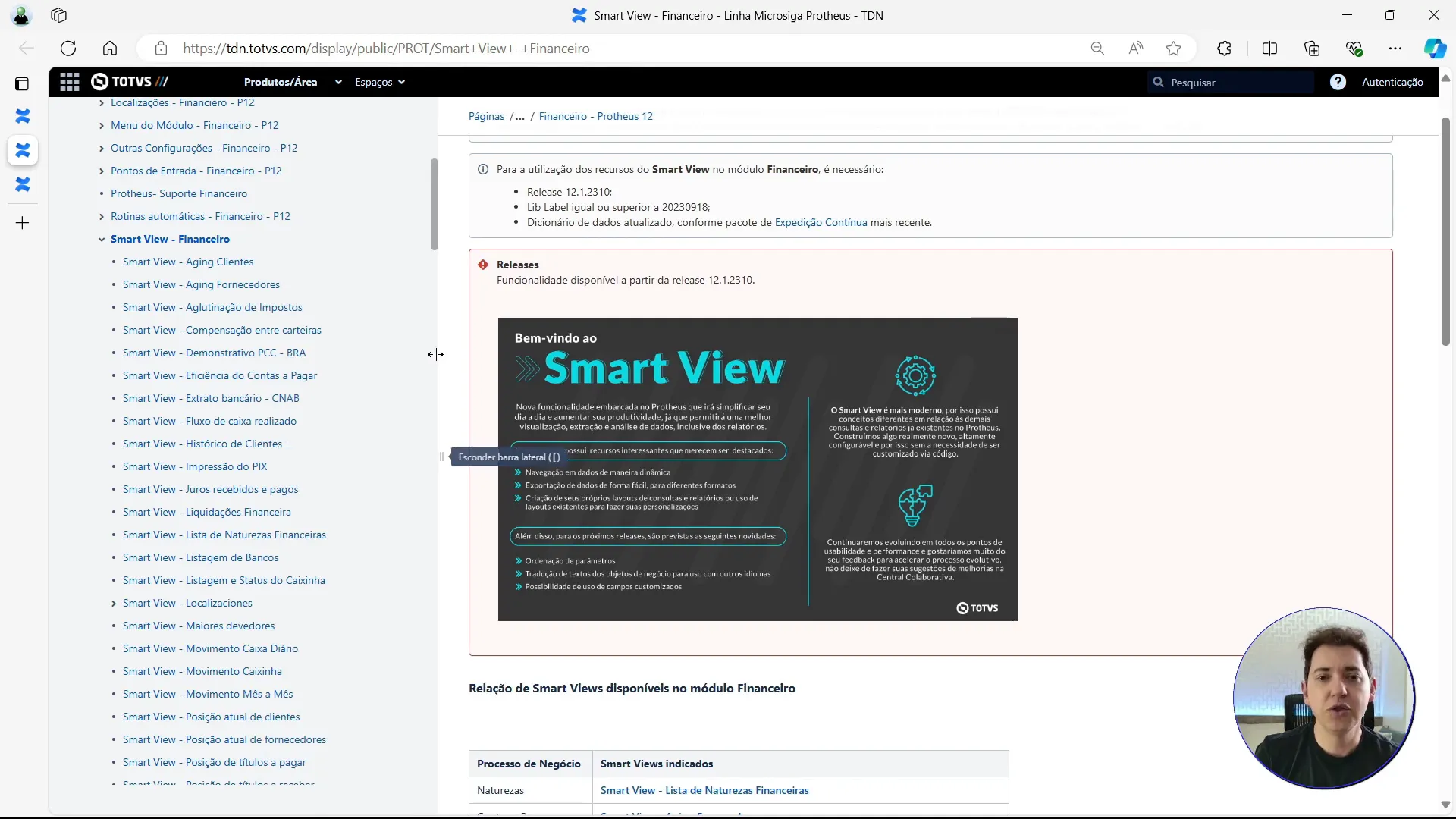Open Páginas breadcrumb link
The width and height of the screenshot is (1456, 819).
[x=486, y=116]
